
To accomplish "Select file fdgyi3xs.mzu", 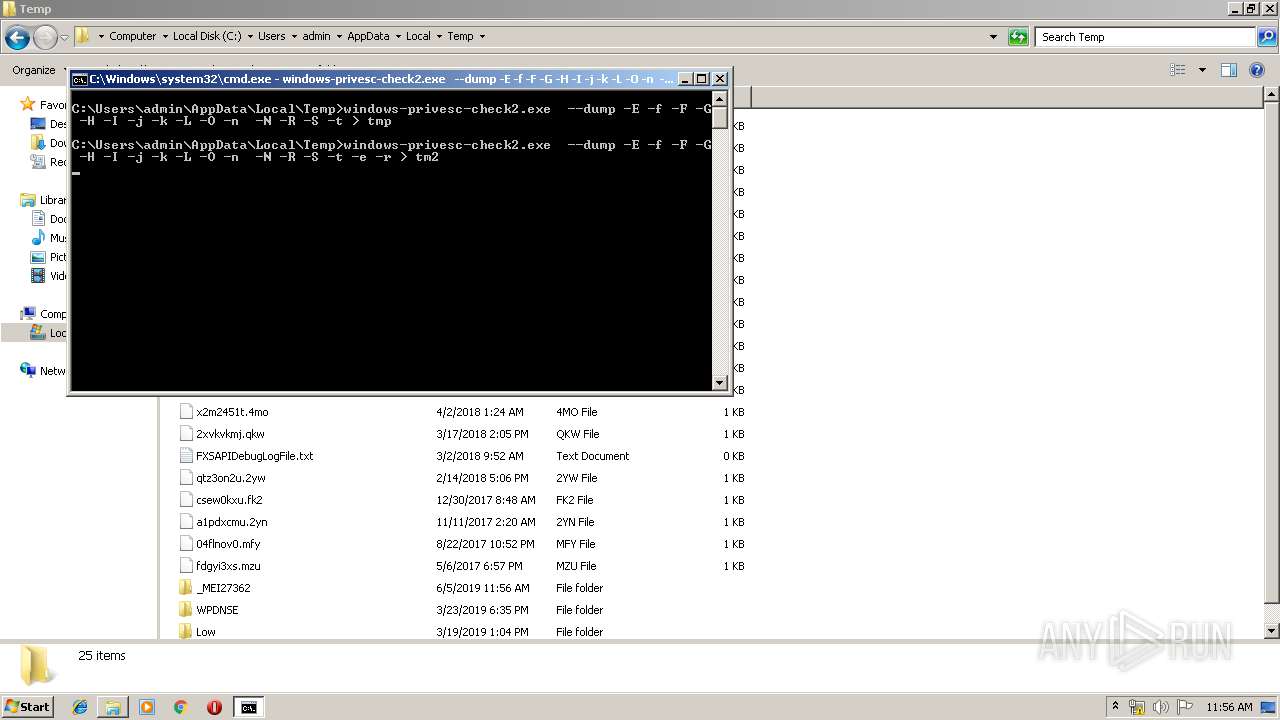I will [228, 566].
